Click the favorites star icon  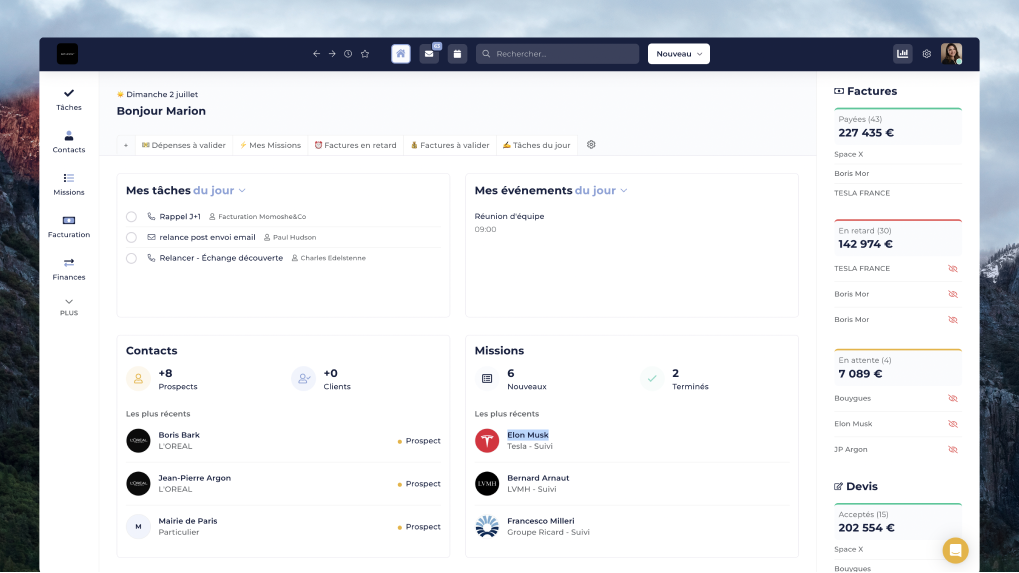click(365, 54)
